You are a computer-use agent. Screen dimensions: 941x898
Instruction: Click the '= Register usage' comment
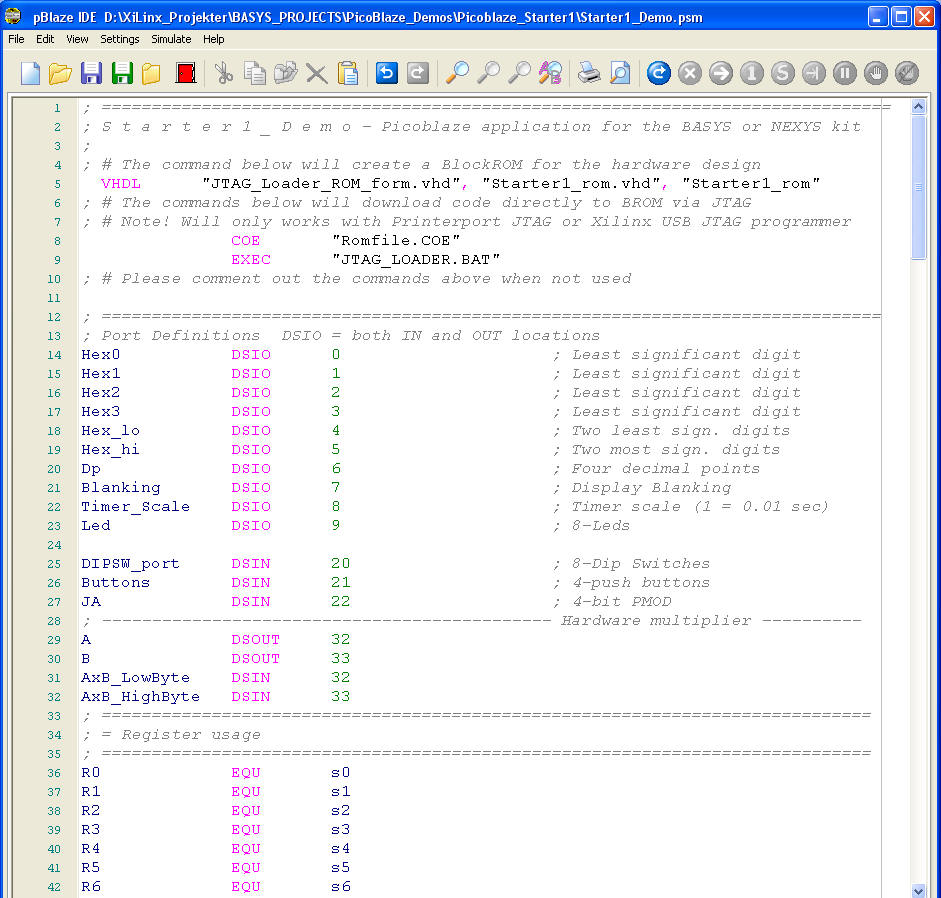(181, 735)
